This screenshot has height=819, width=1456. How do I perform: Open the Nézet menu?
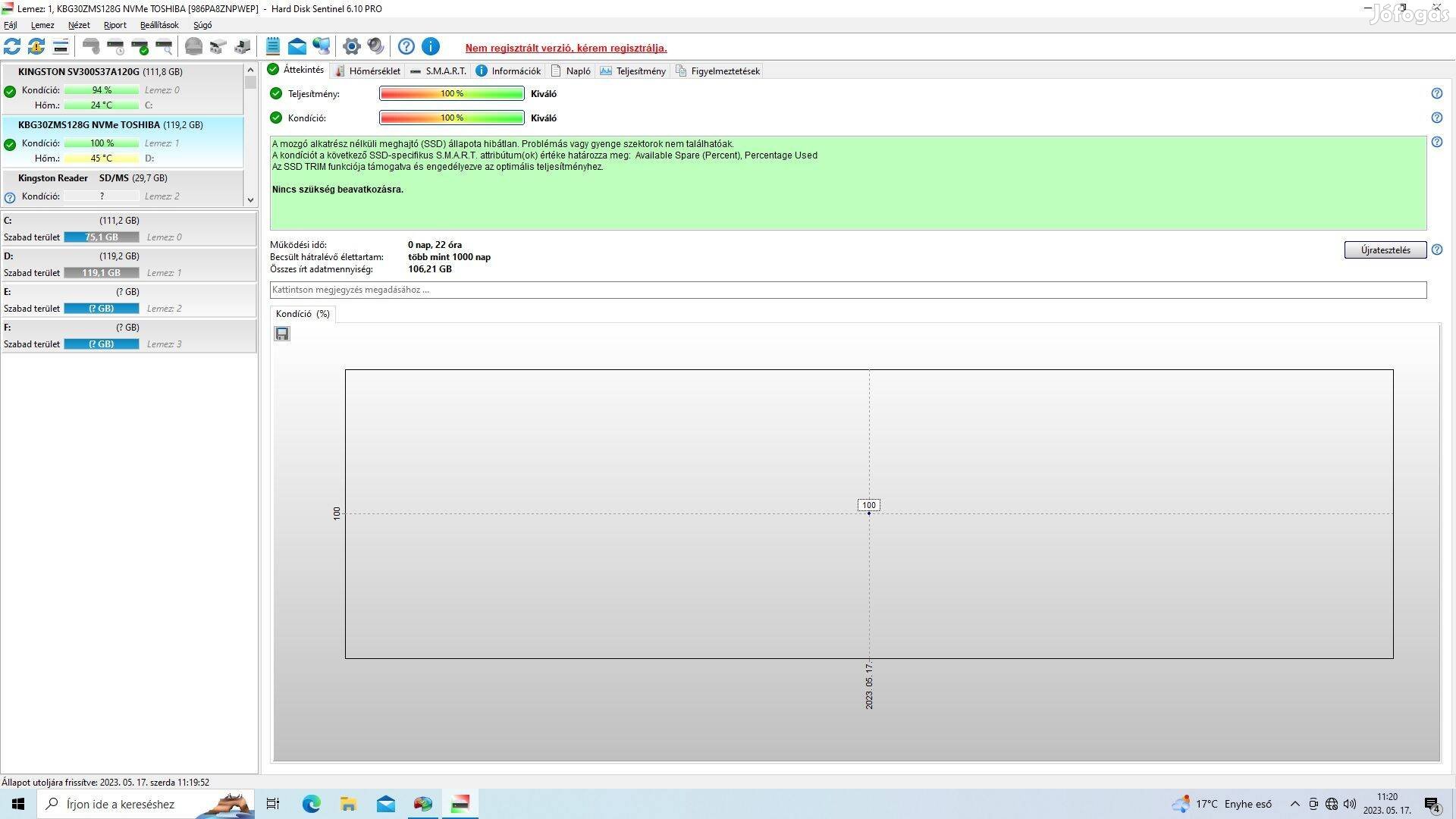(x=79, y=25)
